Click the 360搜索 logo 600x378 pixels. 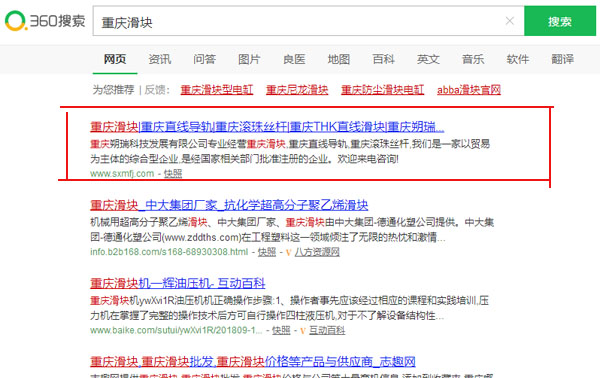tap(45, 21)
